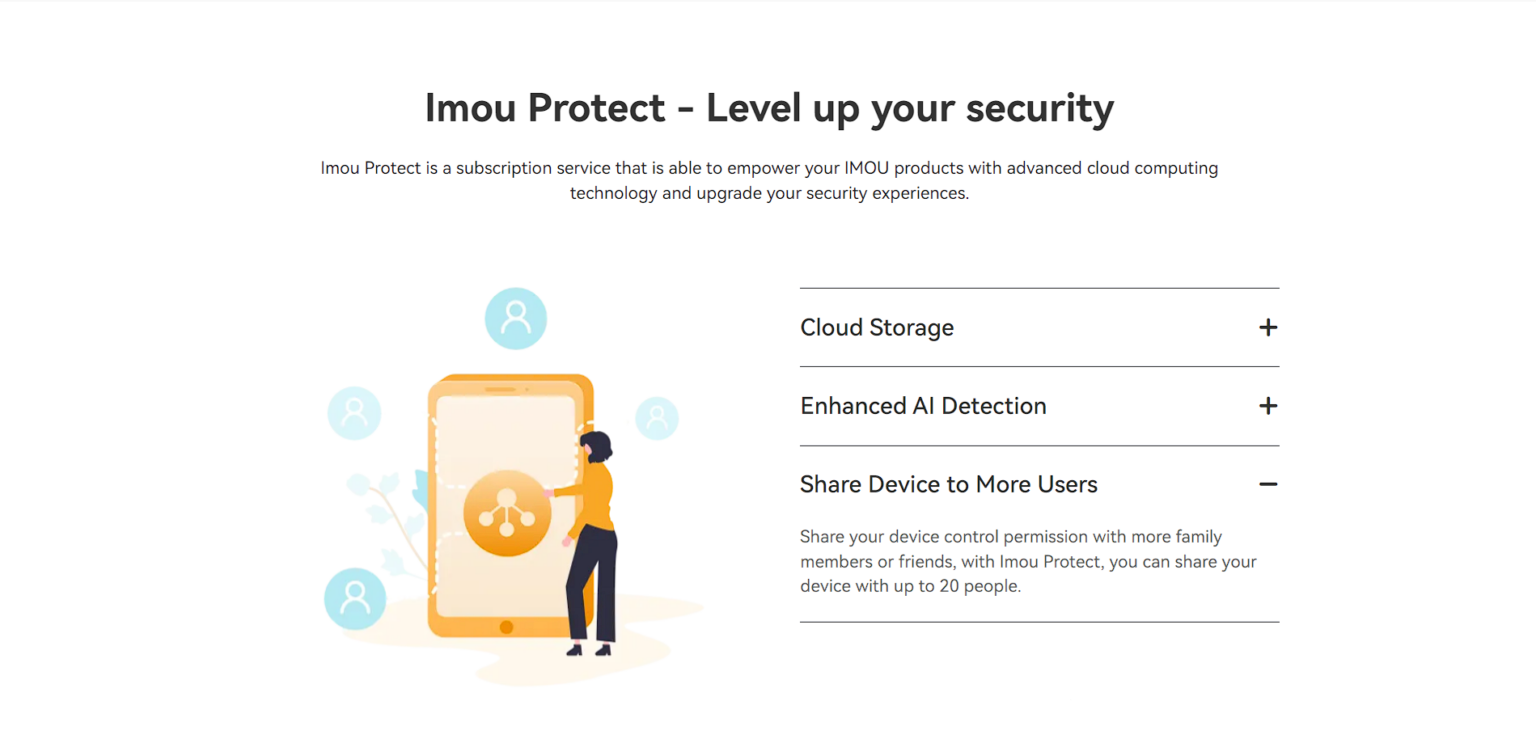Expand the Cloud Storage plus icon
The width and height of the screenshot is (1536, 743).
1268,327
